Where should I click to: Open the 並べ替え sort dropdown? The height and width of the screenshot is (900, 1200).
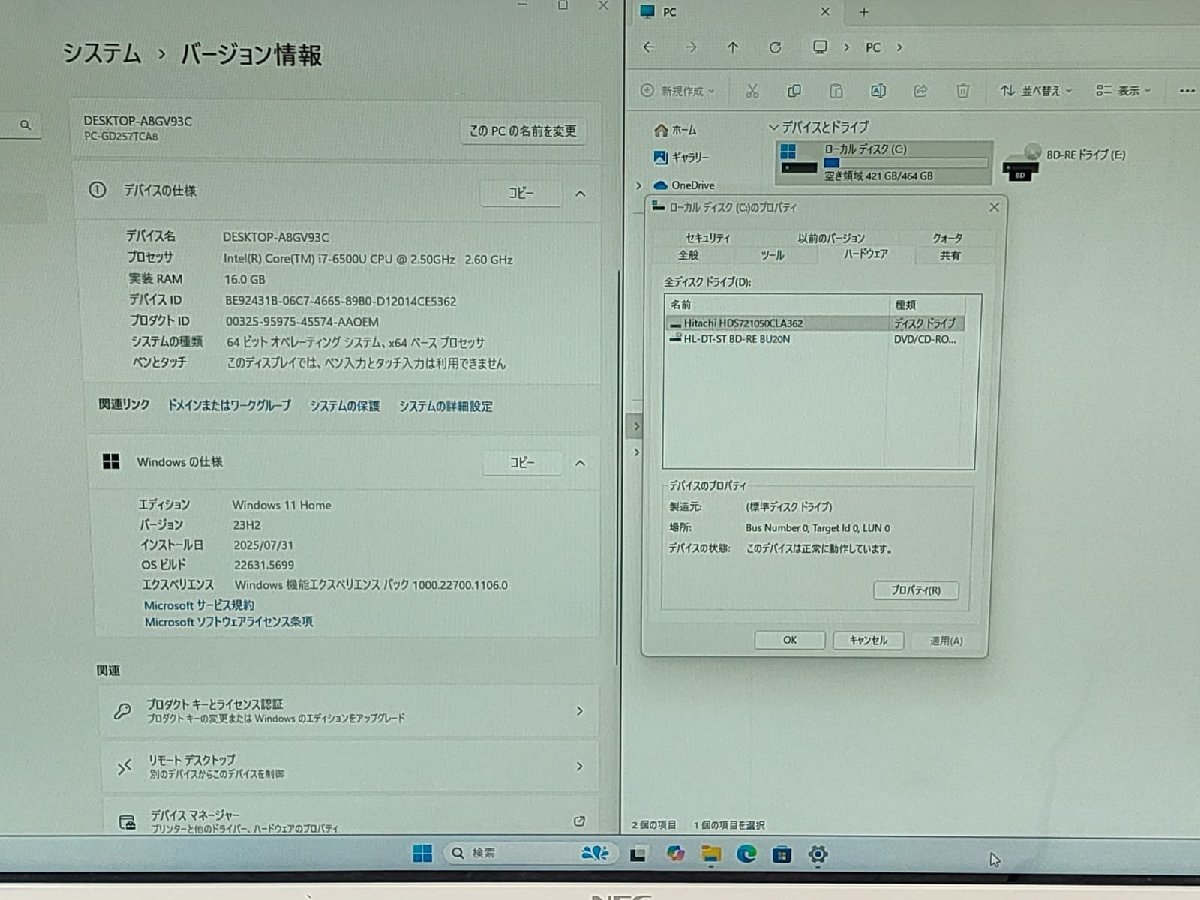tap(1036, 91)
